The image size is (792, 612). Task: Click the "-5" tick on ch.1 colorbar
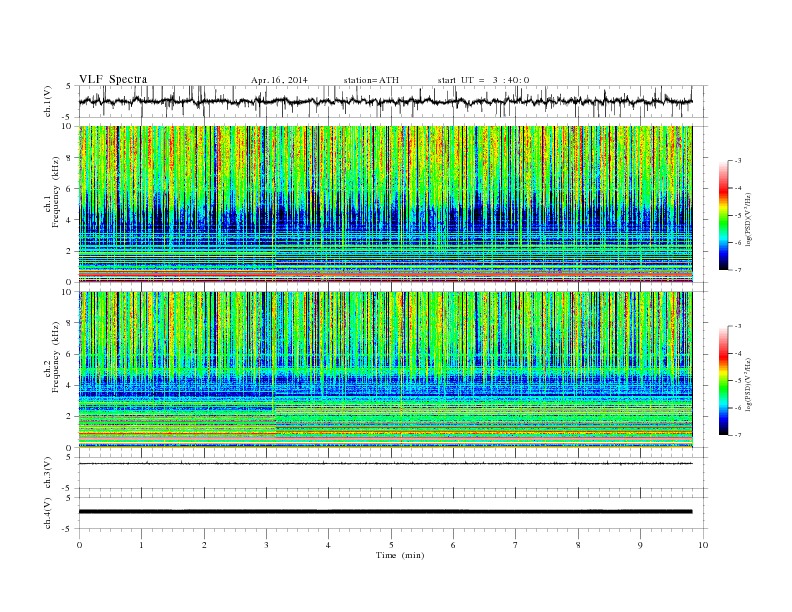tap(738, 216)
